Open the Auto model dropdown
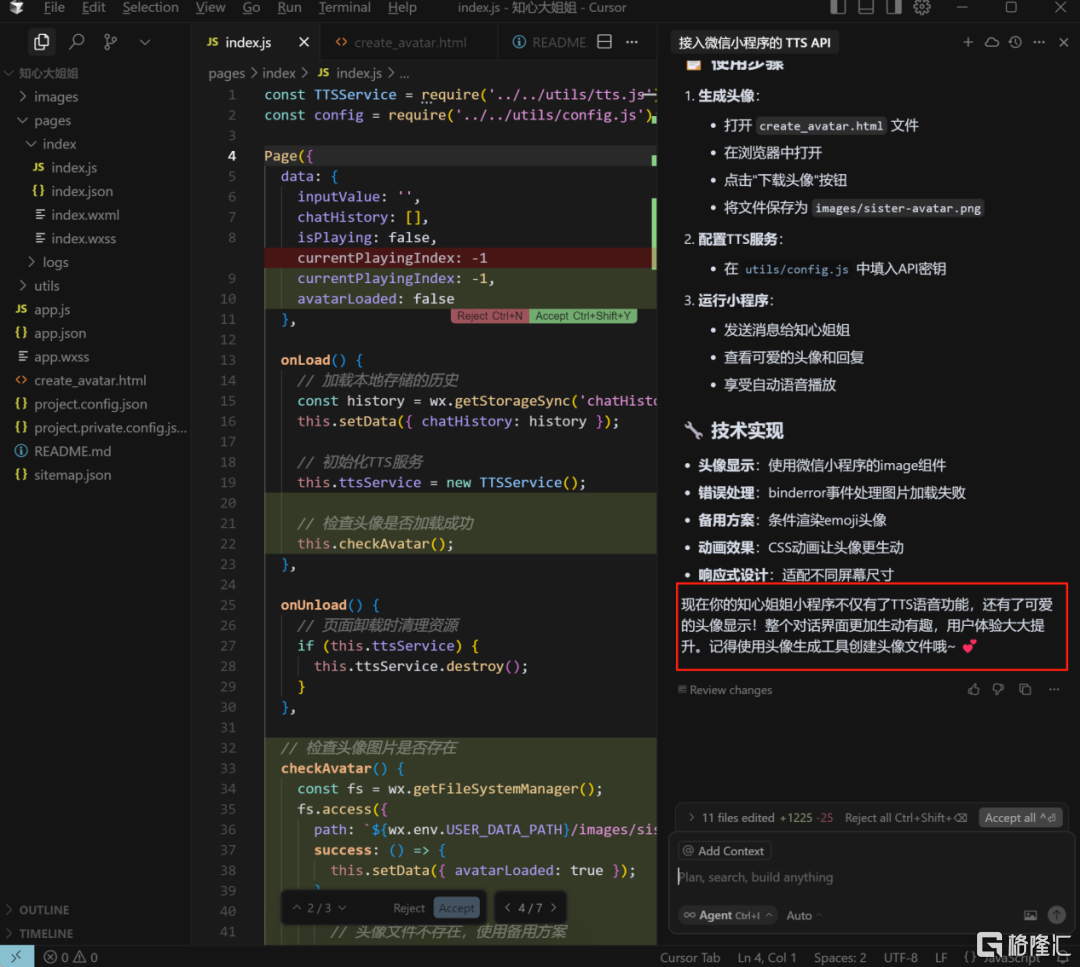1080x967 pixels. click(x=804, y=915)
